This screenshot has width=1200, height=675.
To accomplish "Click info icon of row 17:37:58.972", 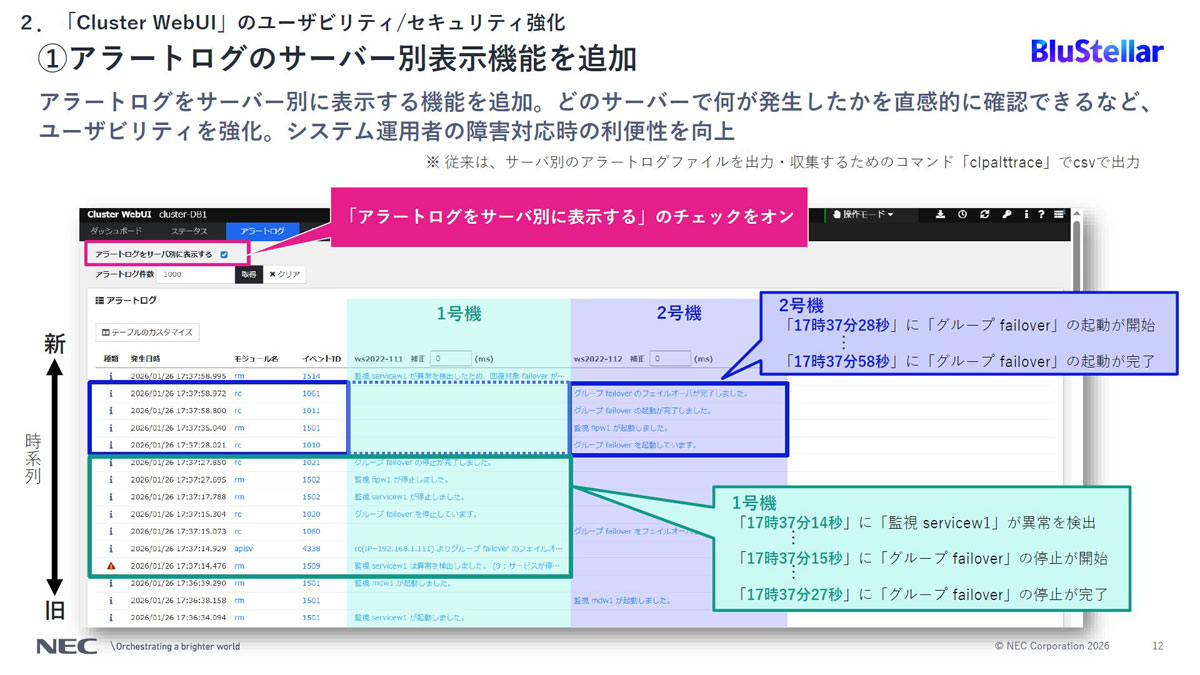I will click(111, 393).
